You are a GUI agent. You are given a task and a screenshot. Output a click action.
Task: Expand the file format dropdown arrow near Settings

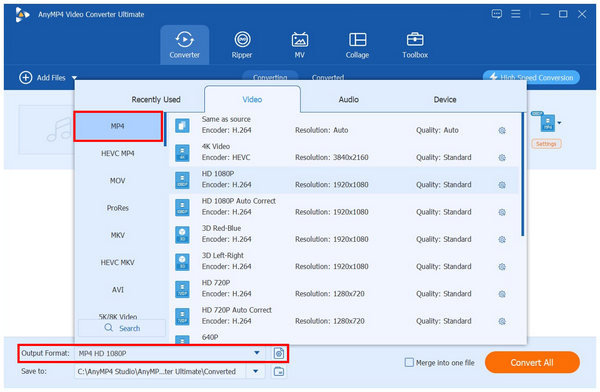coord(559,123)
